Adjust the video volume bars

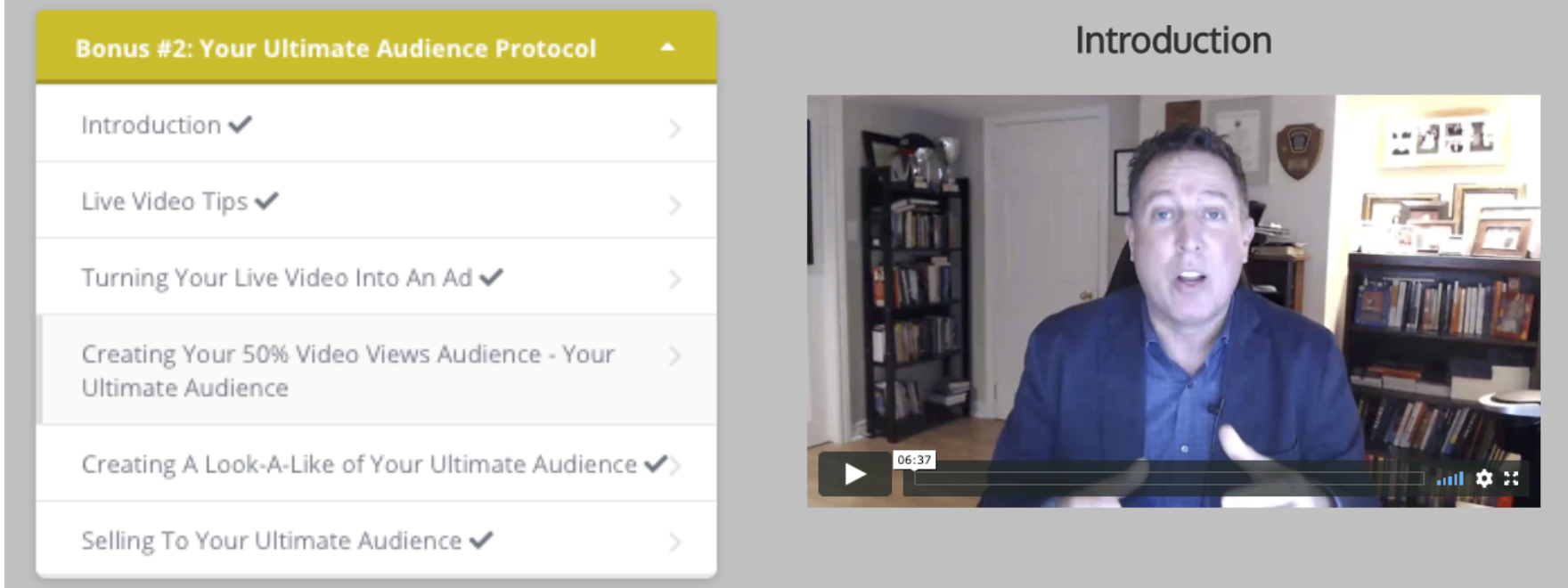point(1450,479)
